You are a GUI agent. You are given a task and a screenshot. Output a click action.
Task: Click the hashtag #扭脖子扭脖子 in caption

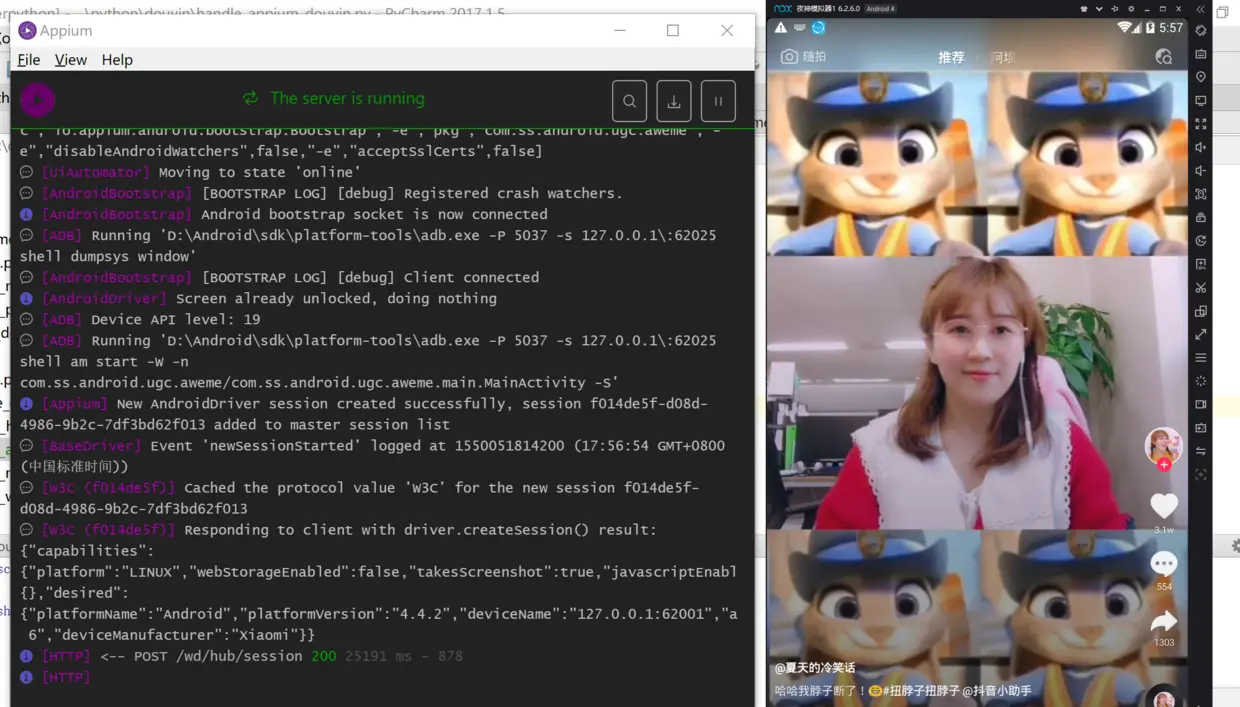click(922, 691)
